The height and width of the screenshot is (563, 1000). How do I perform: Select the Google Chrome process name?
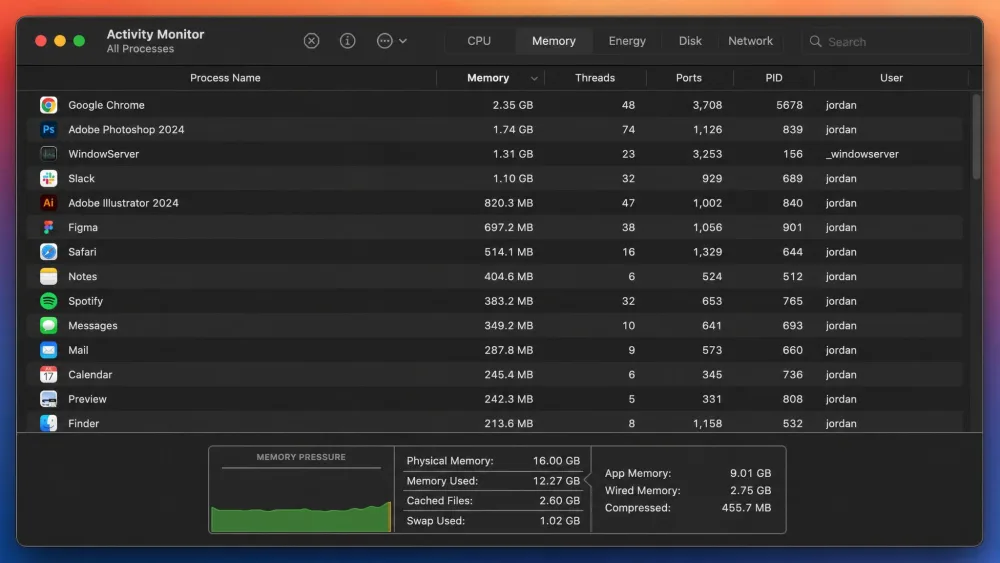[x=107, y=105]
